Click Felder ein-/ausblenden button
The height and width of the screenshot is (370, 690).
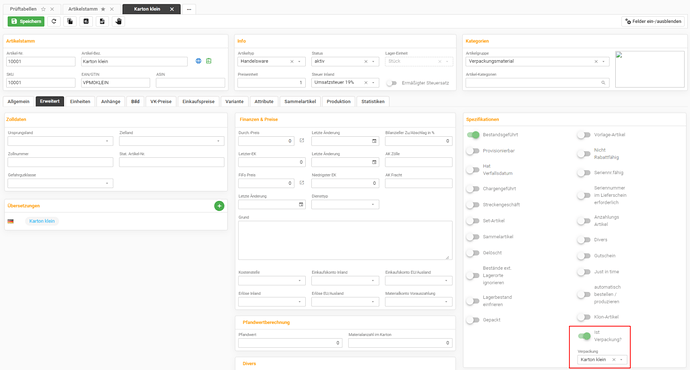[x=653, y=21]
